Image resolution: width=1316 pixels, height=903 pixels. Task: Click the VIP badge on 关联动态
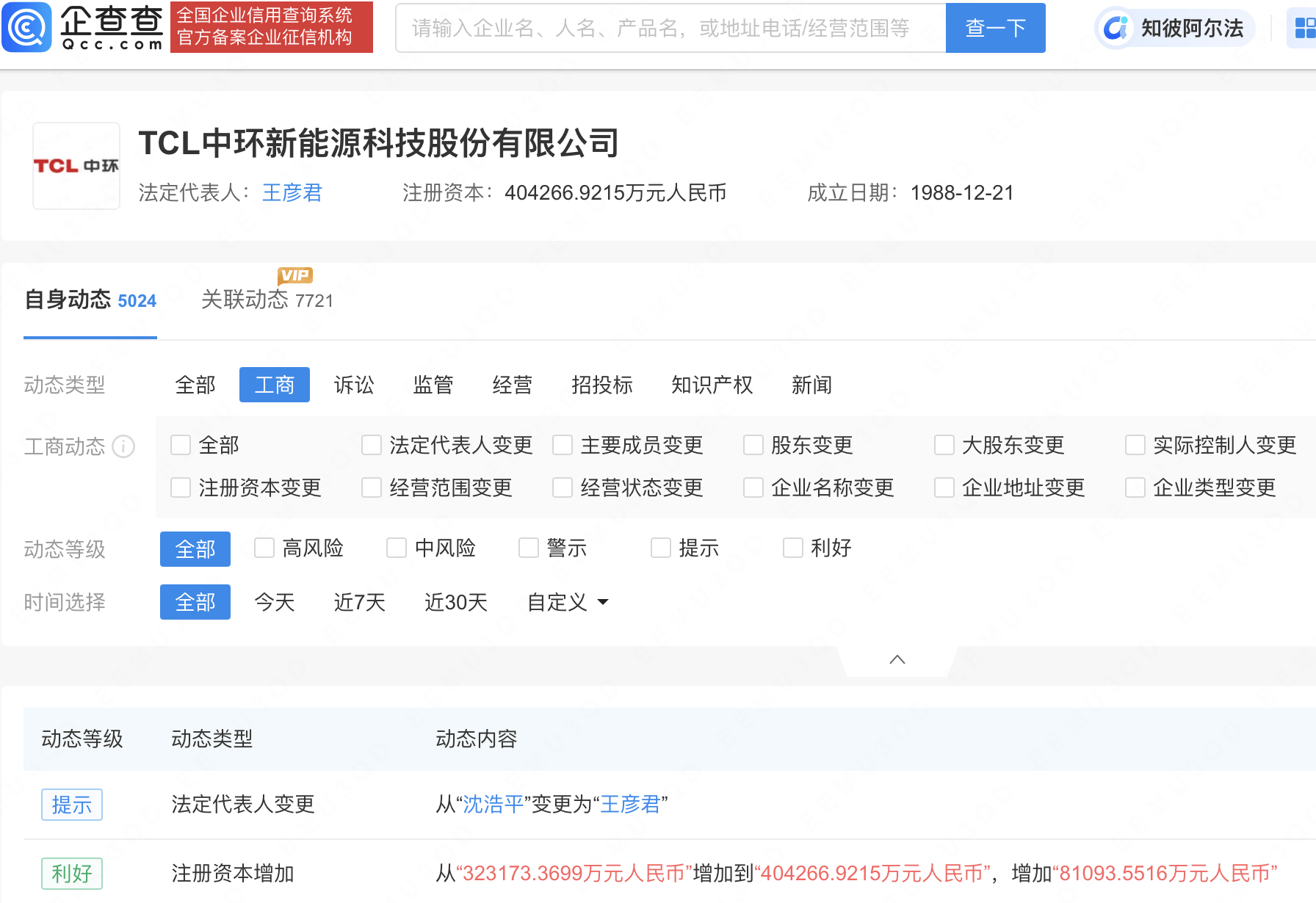pyautogui.click(x=295, y=275)
